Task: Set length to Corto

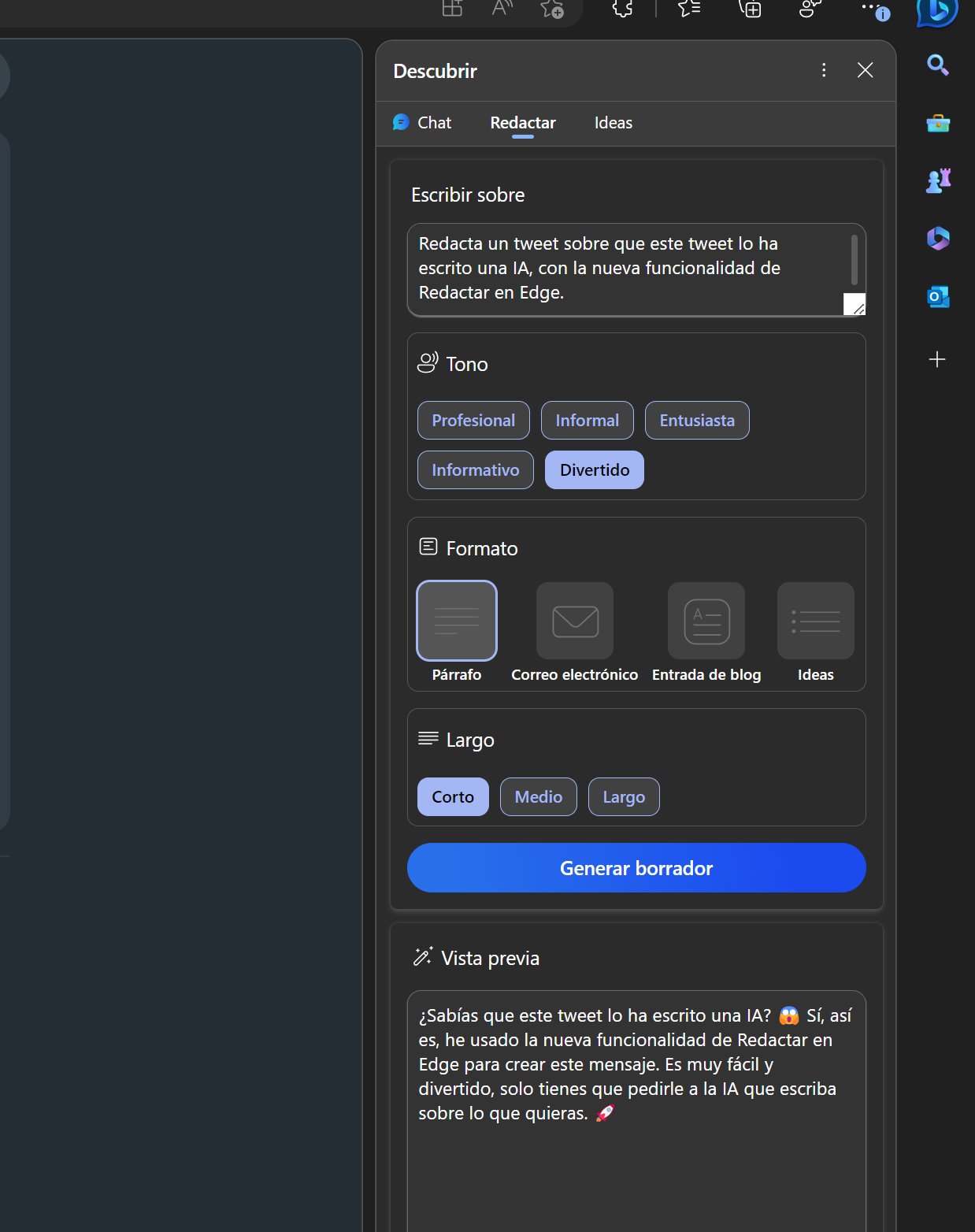Action: 453,797
